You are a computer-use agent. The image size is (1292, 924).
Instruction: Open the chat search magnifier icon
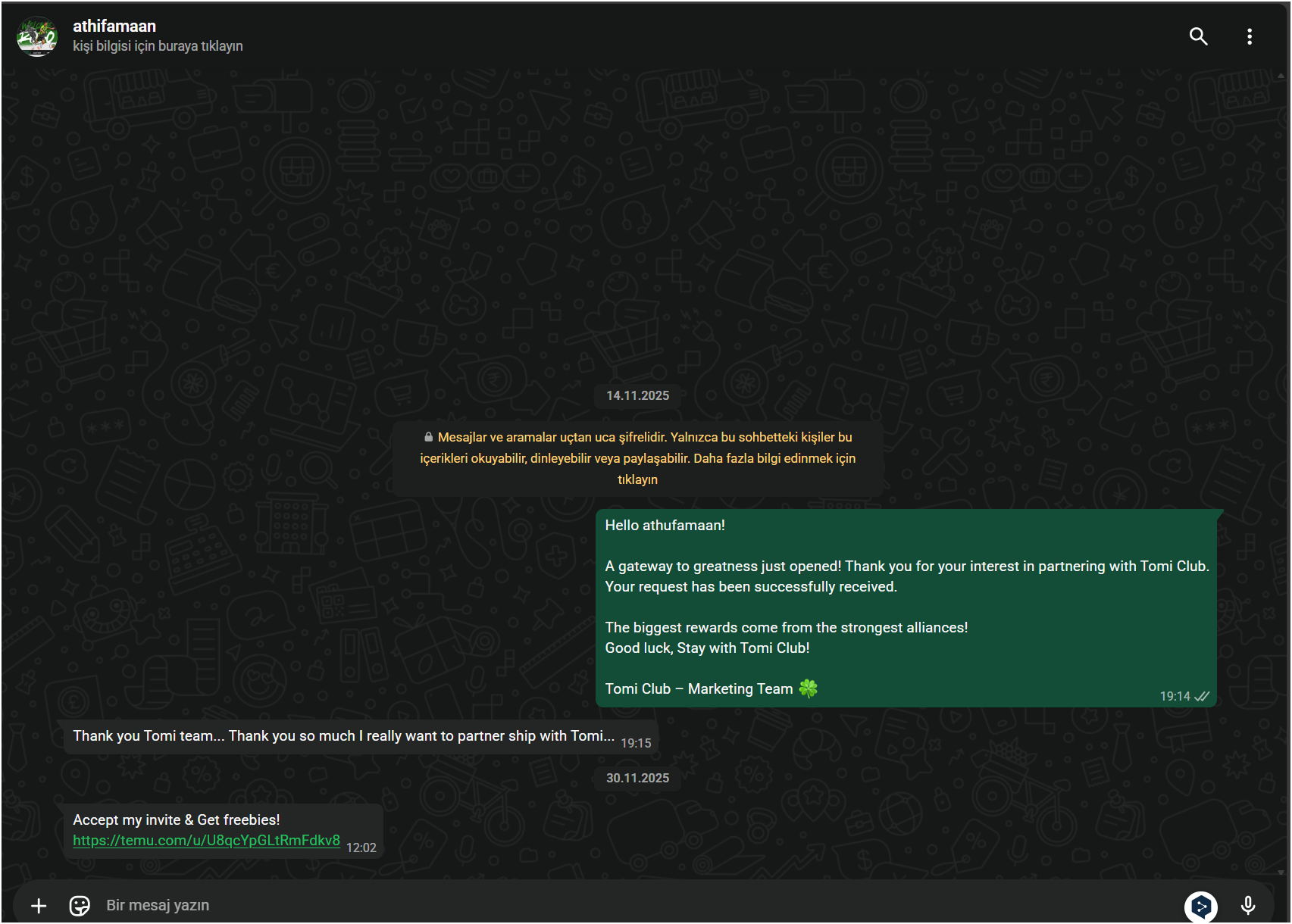tap(1198, 36)
